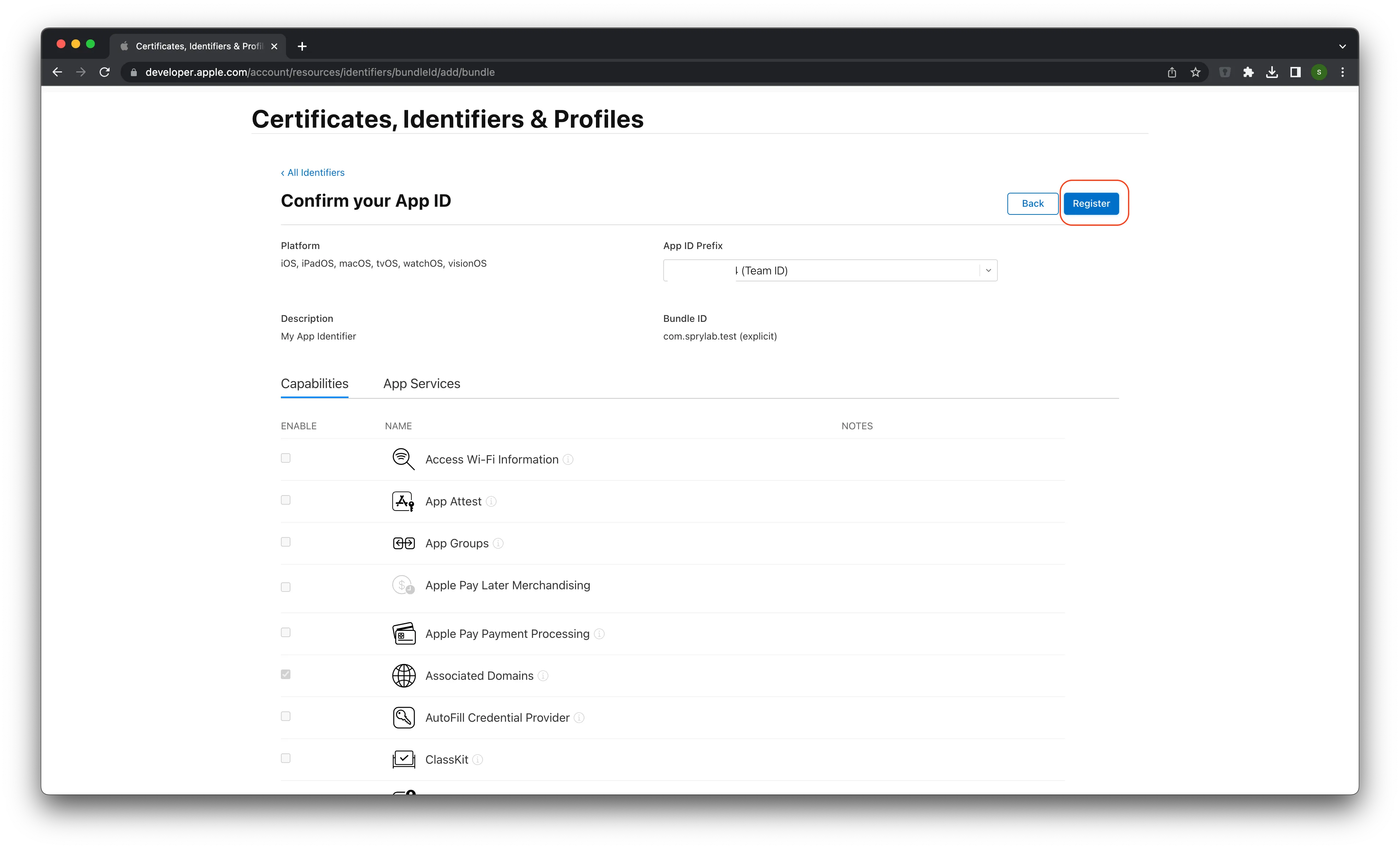1400x849 pixels.
Task: Click the Apple Pay Later Merchandising icon
Action: [403, 585]
